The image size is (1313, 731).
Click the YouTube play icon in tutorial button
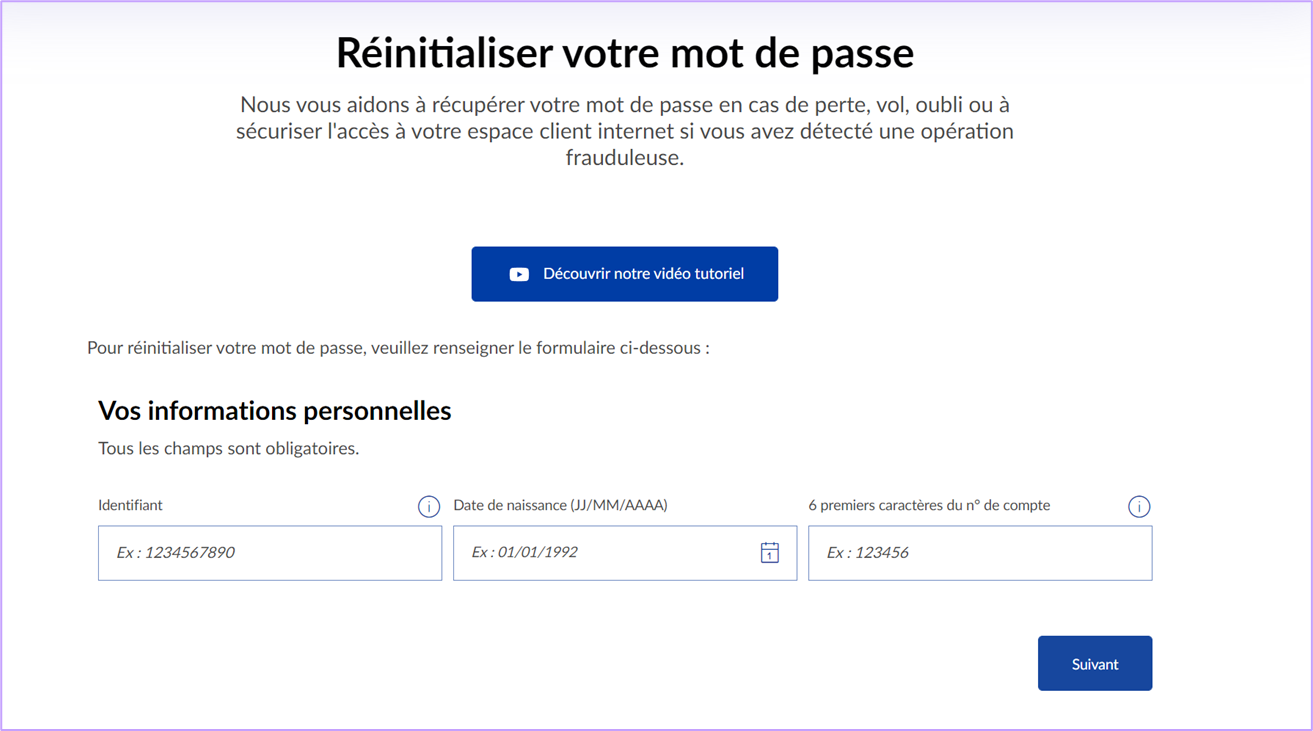click(519, 274)
